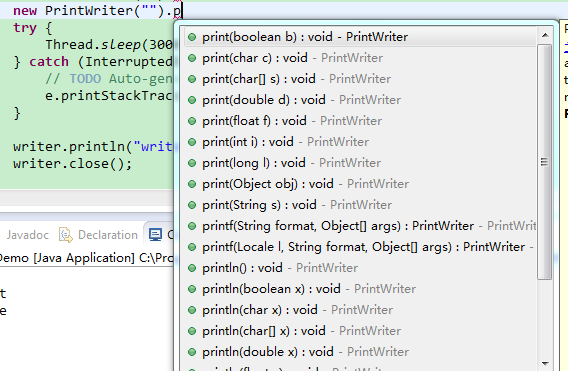568x371 pixels.
Task: Pick println(double x) from the list
Action: pyautogui.click(x=360, y=352)
